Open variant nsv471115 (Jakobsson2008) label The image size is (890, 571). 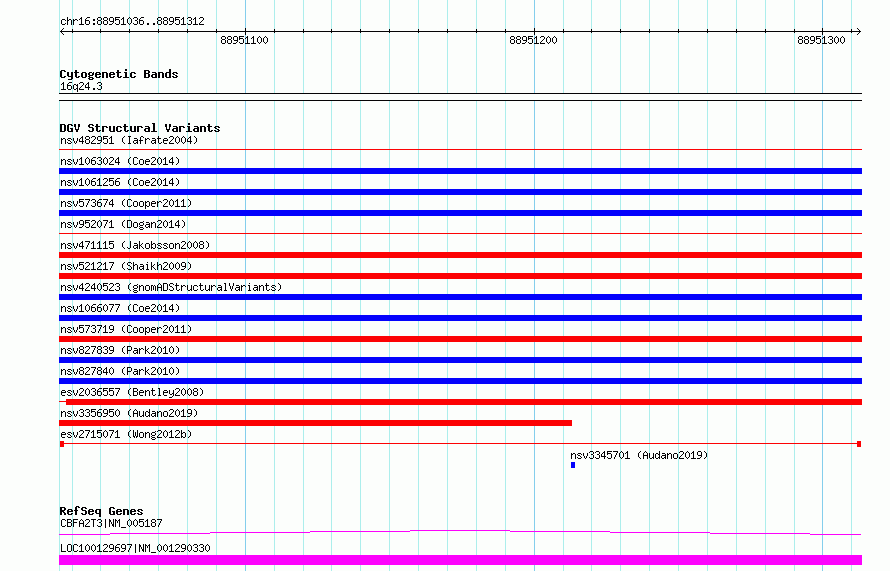[x=135, y=245]
